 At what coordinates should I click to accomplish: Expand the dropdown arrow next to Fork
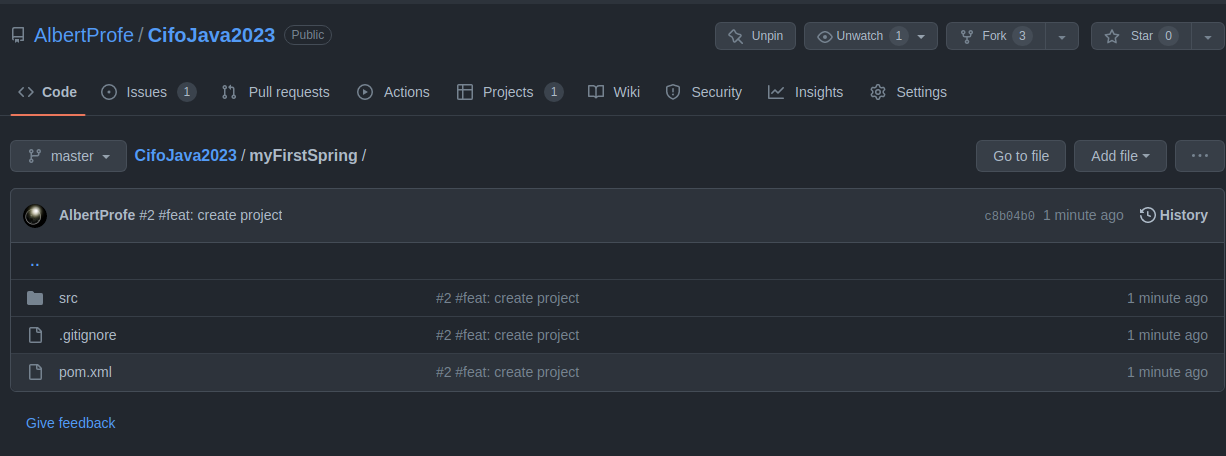coord(1062,36)
